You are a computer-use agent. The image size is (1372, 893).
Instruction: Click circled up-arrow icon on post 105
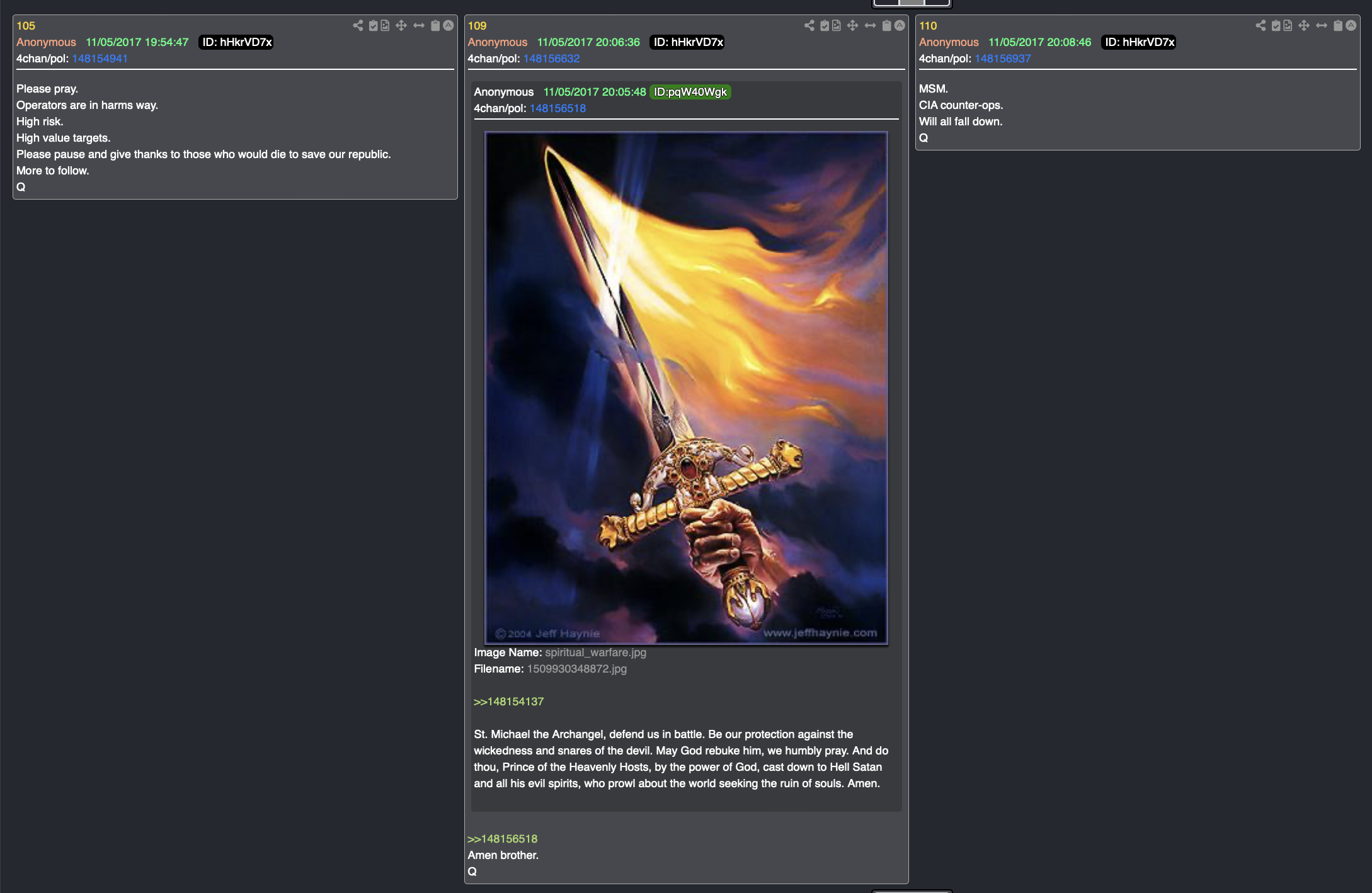(x=449, y=26)
